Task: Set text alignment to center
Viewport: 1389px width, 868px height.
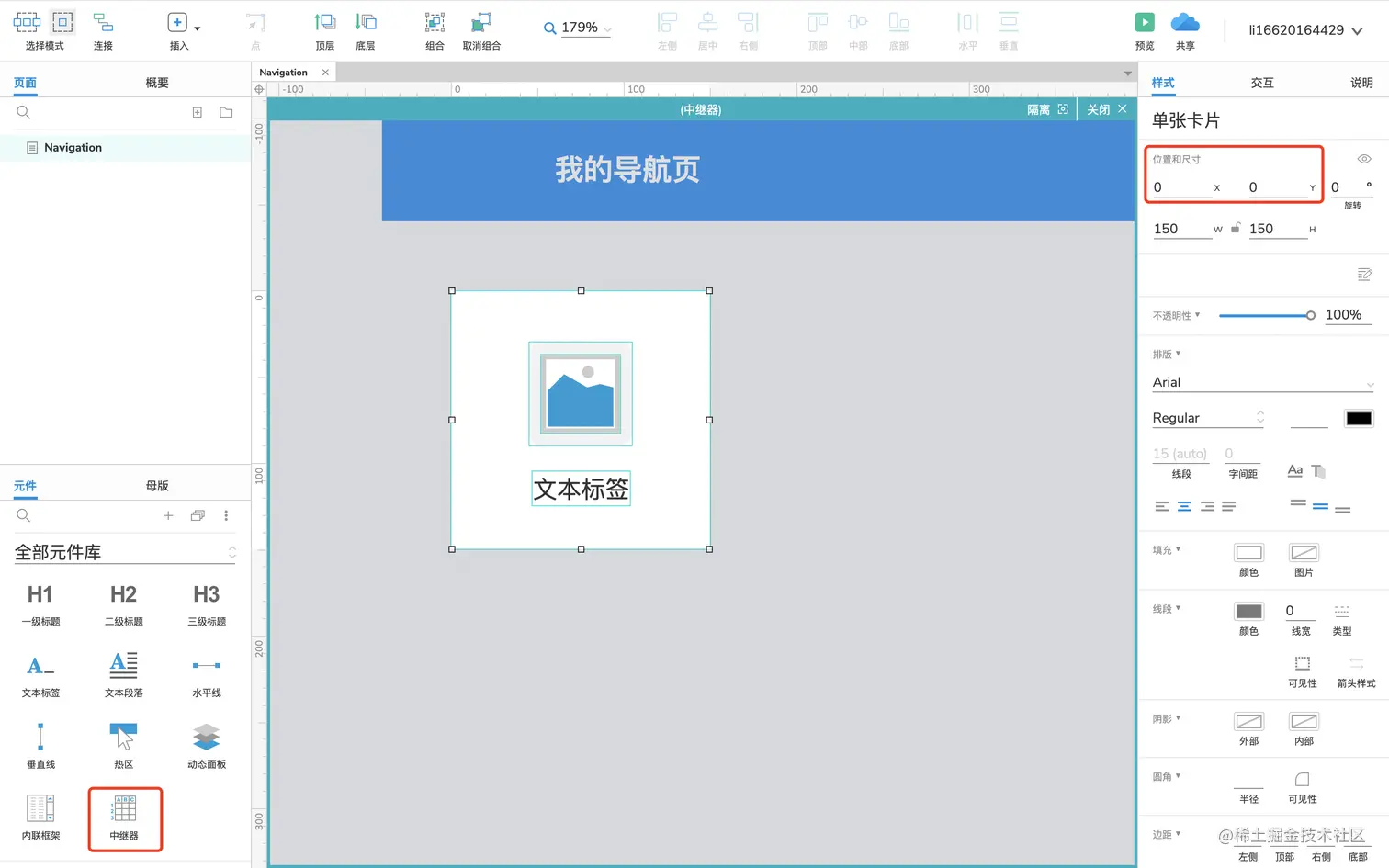Action: pyautogui.click(x=1184, y=506)
